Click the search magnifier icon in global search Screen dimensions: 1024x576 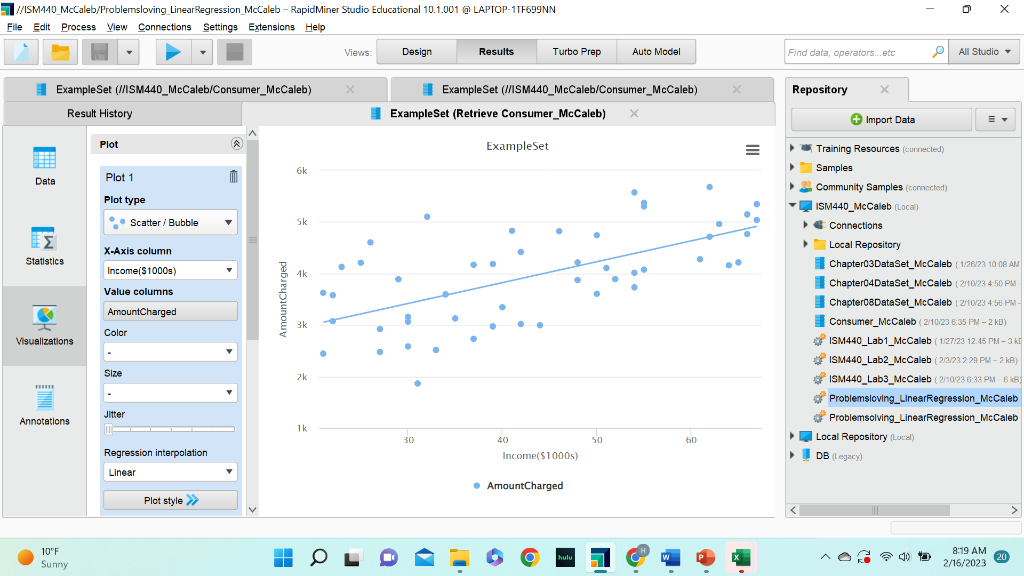pos(938,52)
